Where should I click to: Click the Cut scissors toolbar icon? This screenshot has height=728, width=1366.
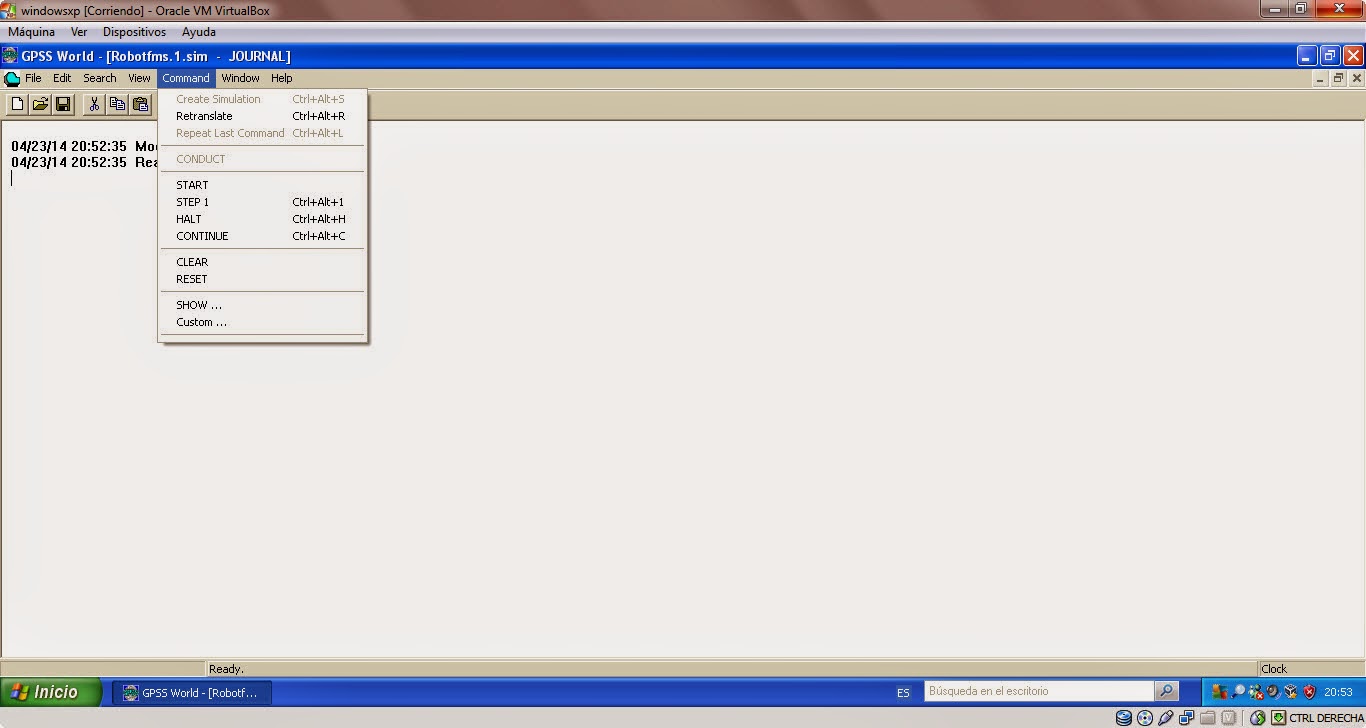pyautogui.click(x=94, y=104)
